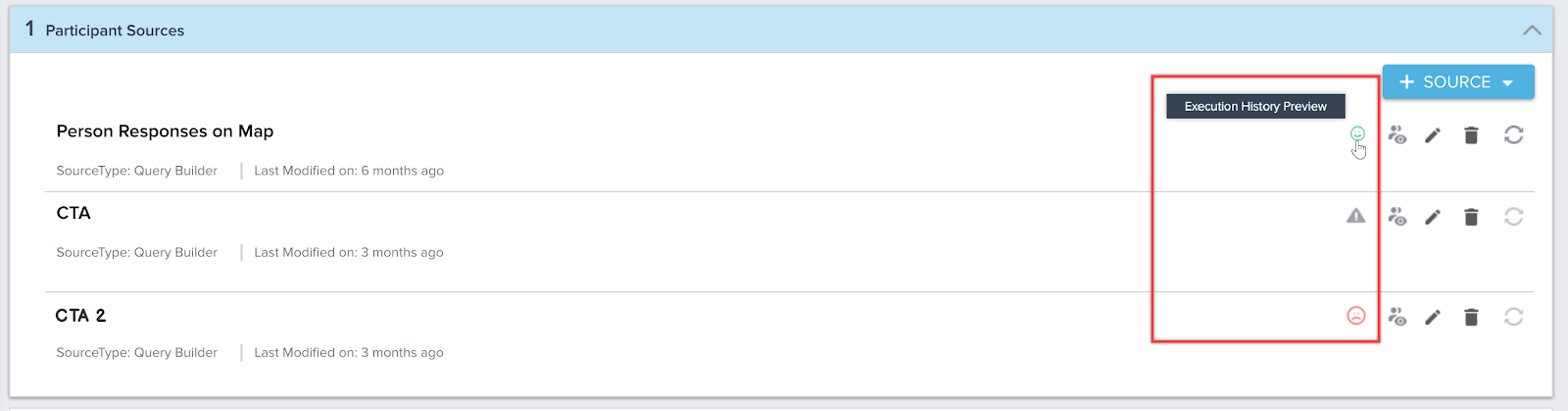Click the warning triangle icon for CTA
The width and height of the screenshot is (1568, 411).
(1355, 216)
